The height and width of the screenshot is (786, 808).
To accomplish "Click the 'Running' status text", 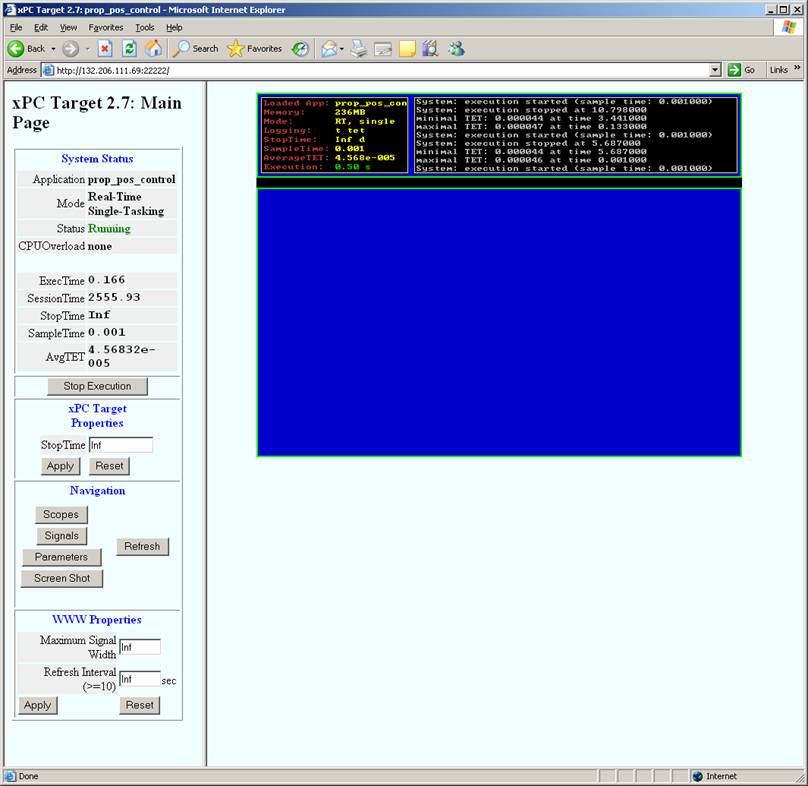I will pos(109,228).
